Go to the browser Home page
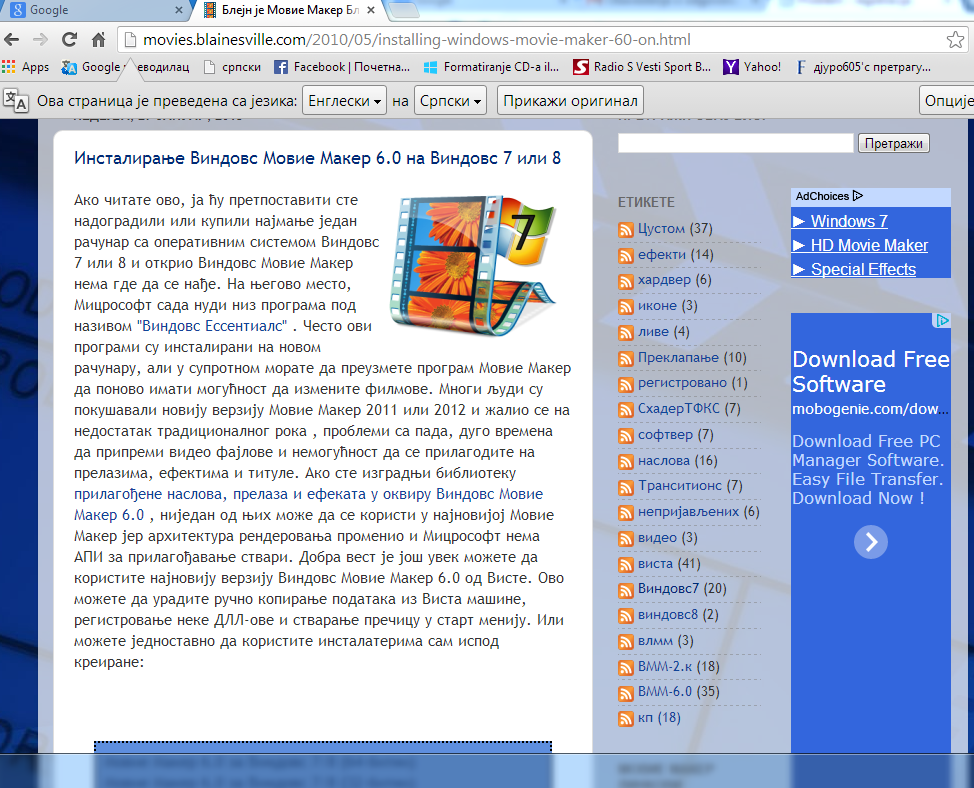Screen dimensions: 974x788 point(98,40)
